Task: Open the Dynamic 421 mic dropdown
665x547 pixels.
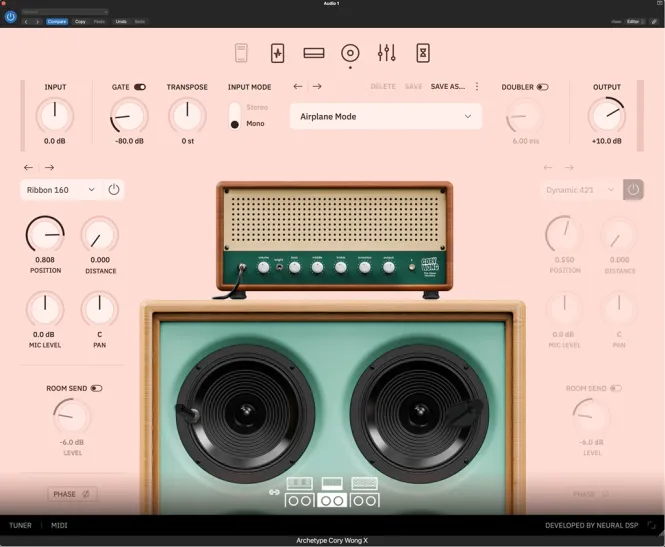Action: coord(581,190)
